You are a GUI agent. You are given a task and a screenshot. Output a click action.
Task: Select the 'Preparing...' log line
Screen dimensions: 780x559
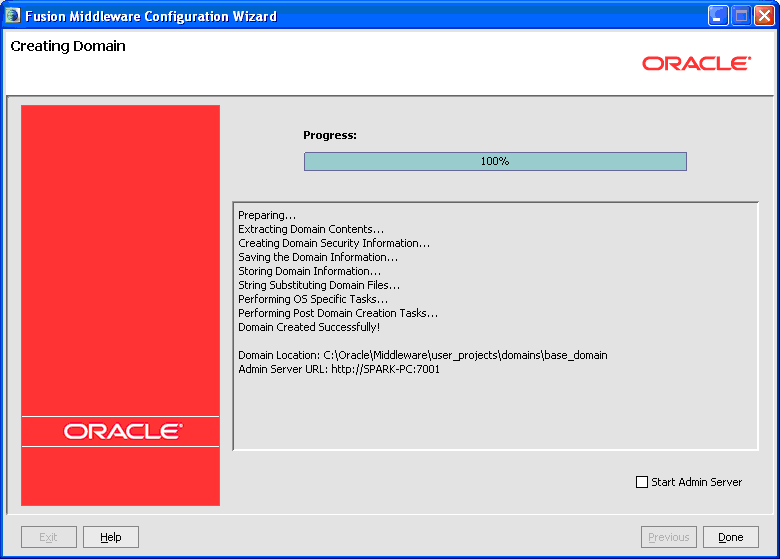(x=267, y=215)
